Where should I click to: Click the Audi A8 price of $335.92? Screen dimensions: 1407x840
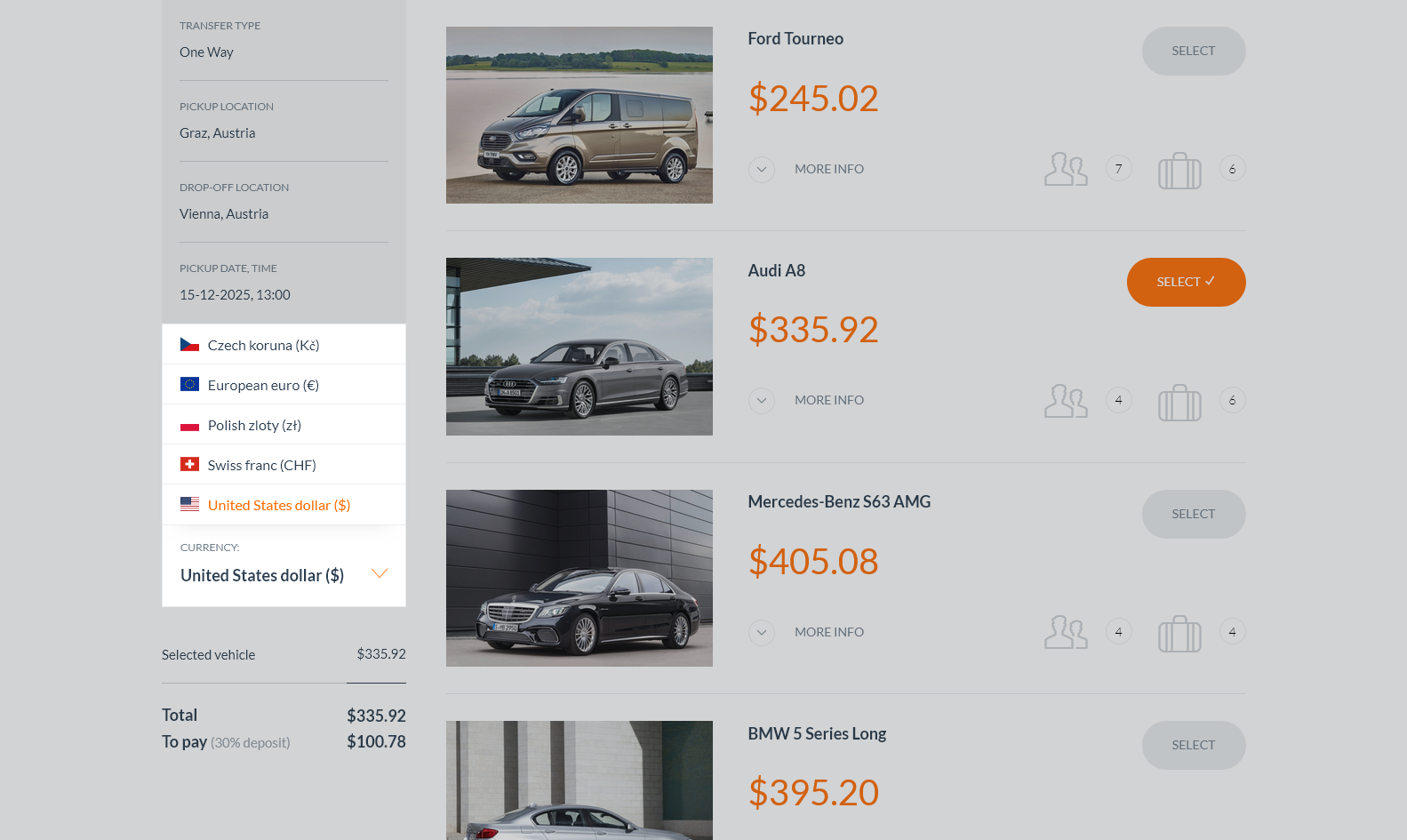click(x=813, y=330)
